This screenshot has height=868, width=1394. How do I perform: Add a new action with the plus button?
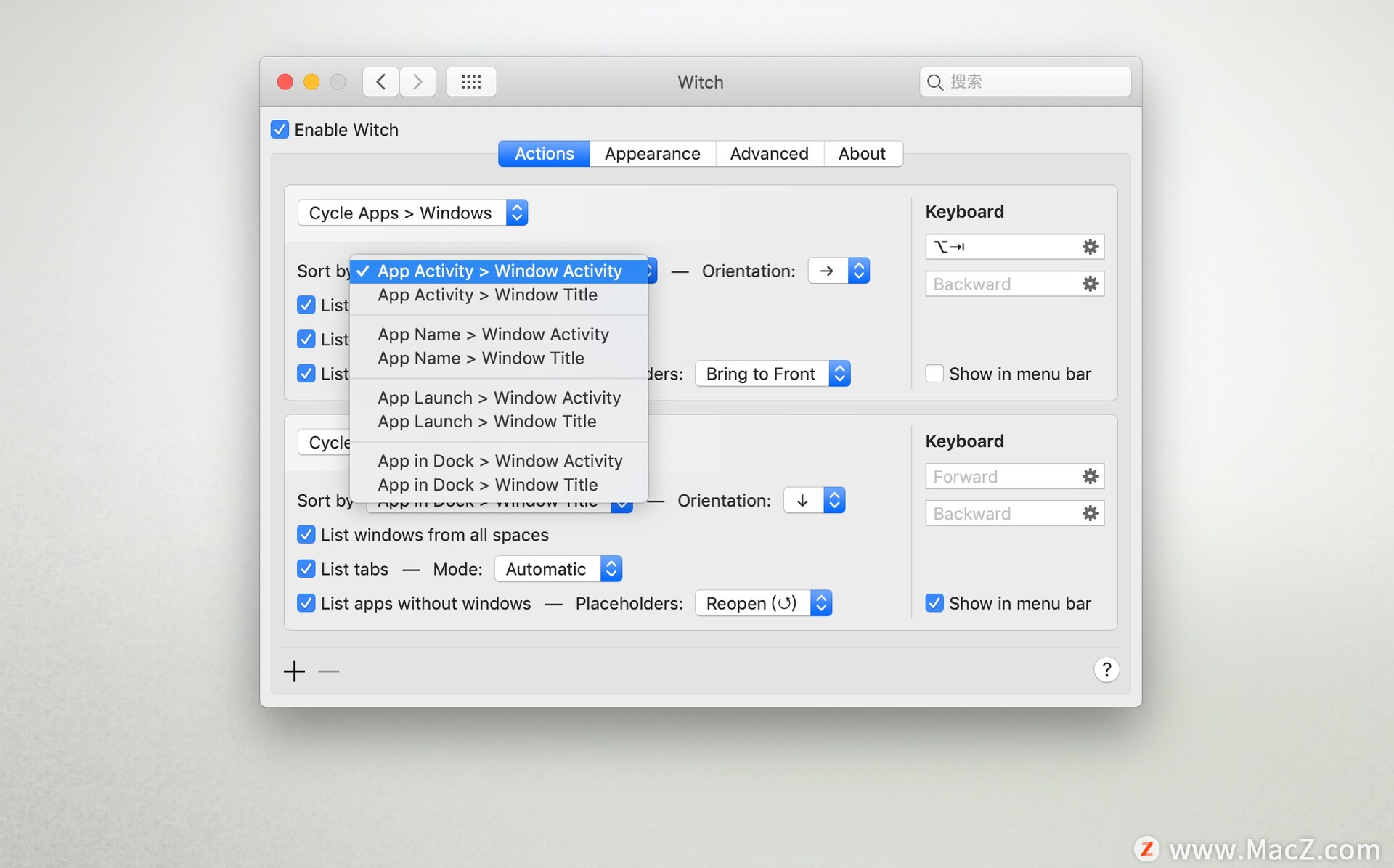pyautogui.click(x=294, y=671)
